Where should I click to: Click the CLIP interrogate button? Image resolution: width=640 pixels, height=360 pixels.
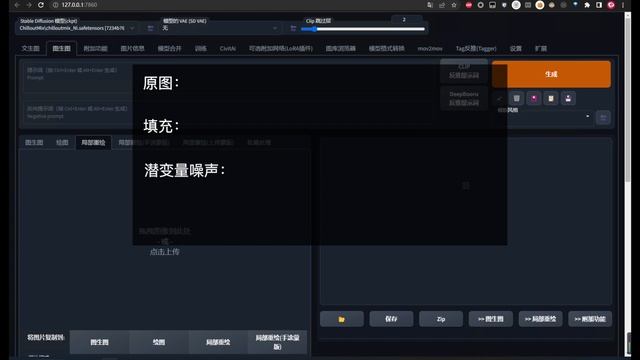pos(464,71)
